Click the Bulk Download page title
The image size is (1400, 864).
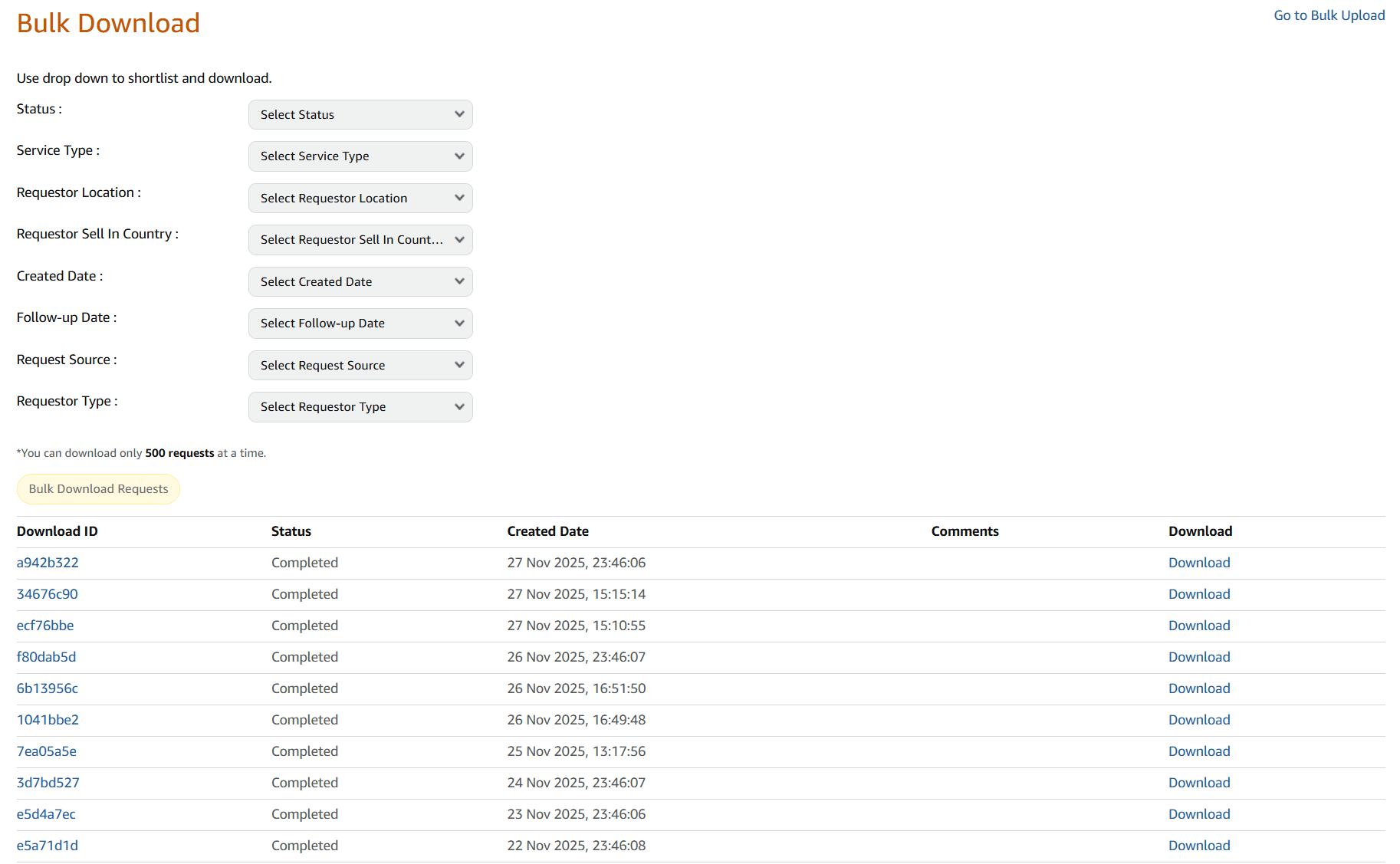point(107,23)
